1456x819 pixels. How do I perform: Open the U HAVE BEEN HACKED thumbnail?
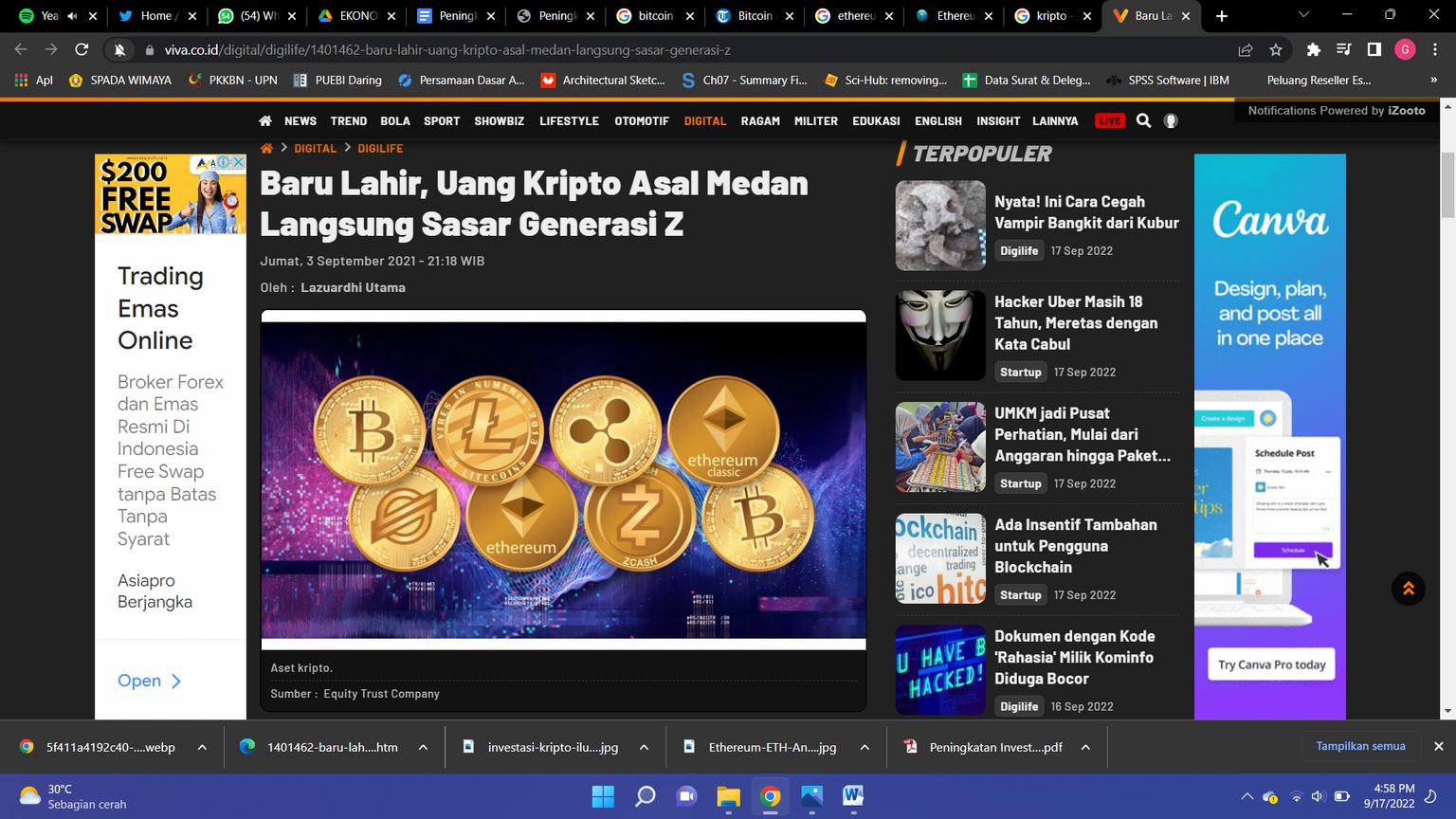pyautogui.click(x=940, y=670)
